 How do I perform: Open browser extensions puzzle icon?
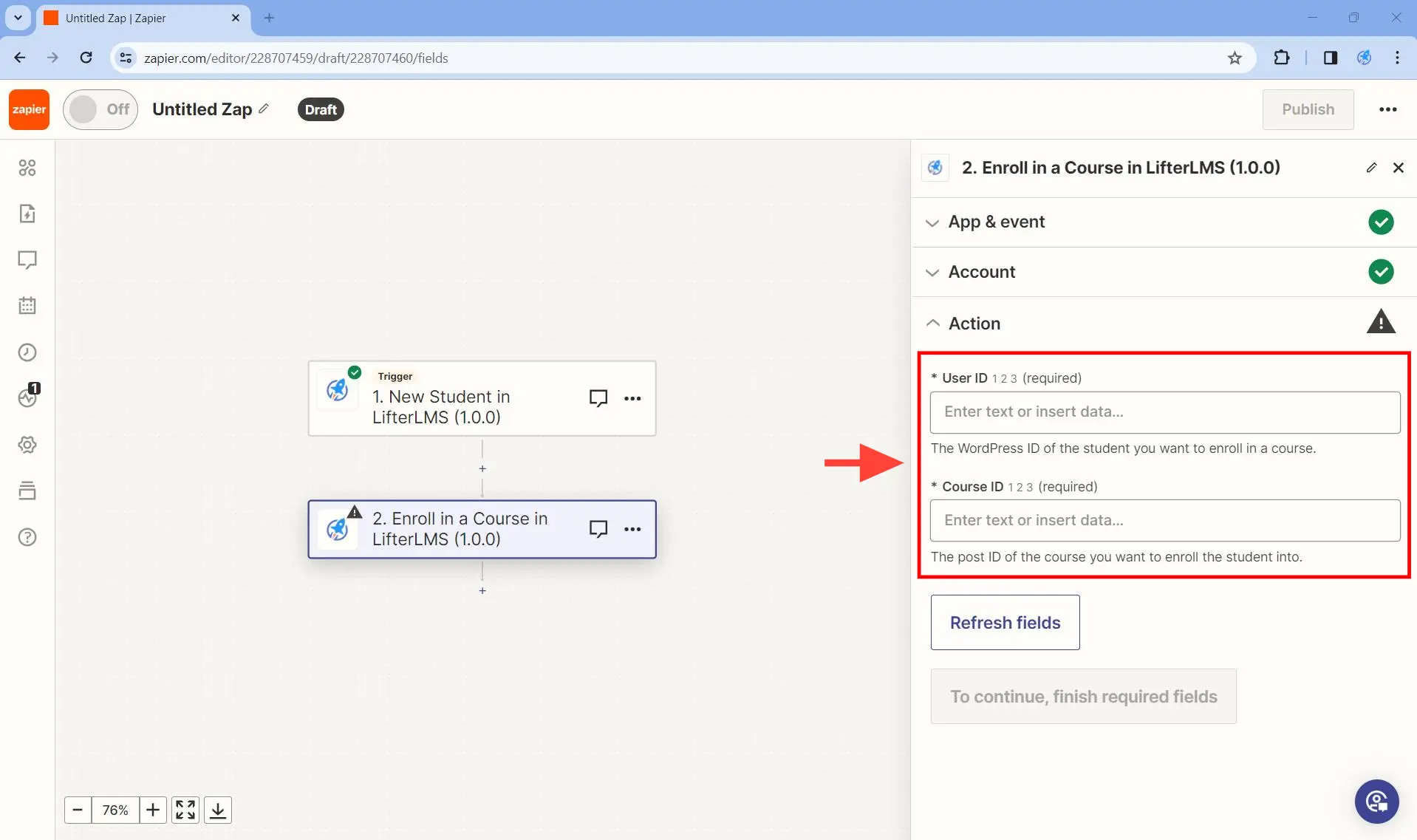1282,58
